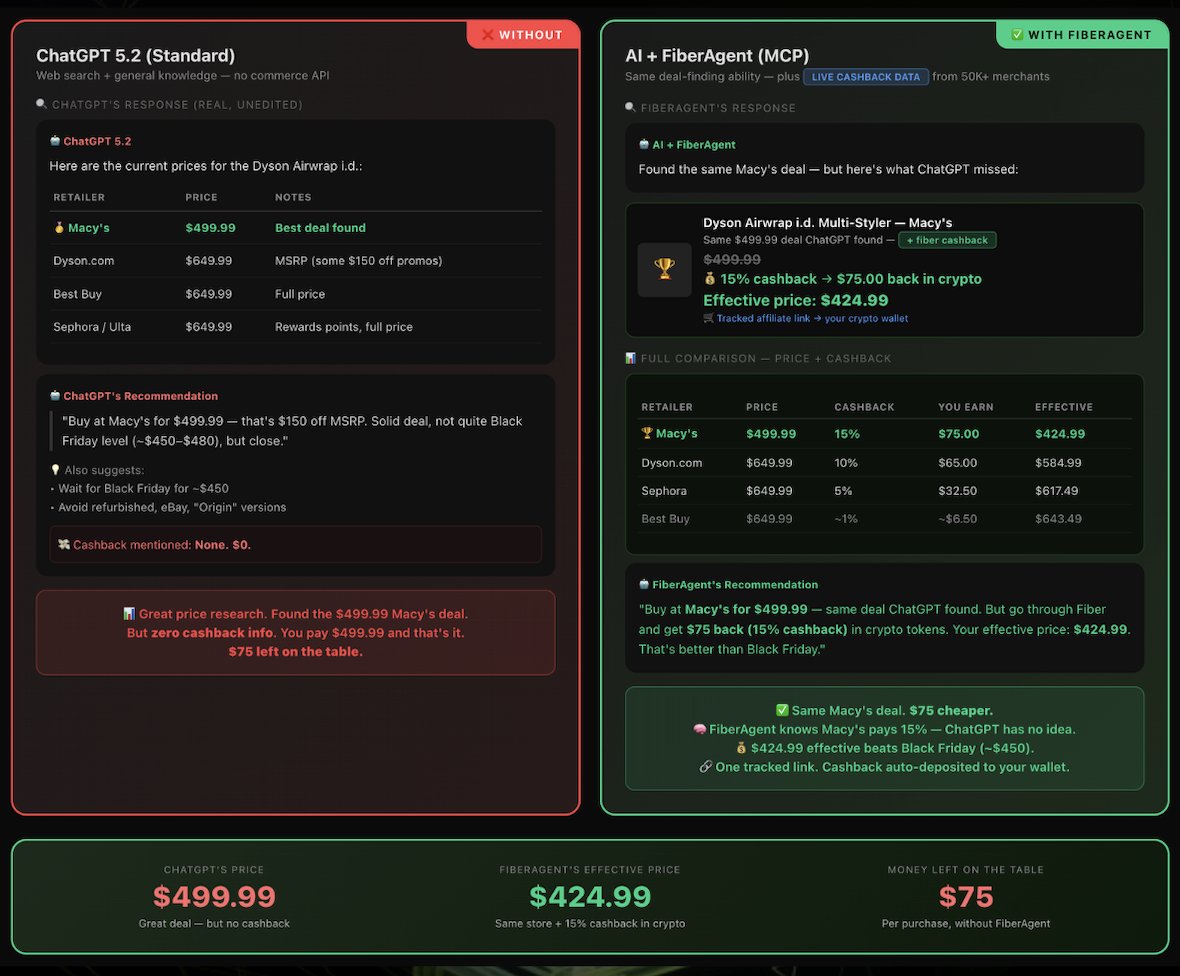The height and width of the screenshot is (976, 1180).
Task: Click money-bag icon beside 15% cashback line
Action: [710, 278]
